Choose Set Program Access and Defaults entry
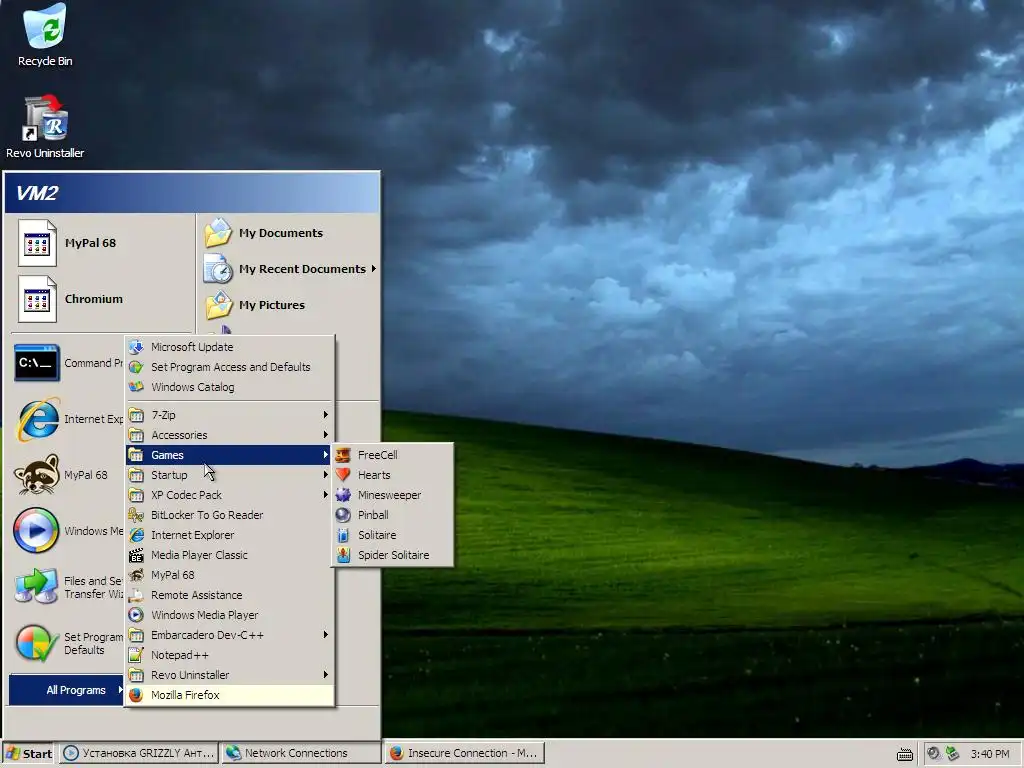The width and height of the screenshot is (1024, 768). coord(230,367)
